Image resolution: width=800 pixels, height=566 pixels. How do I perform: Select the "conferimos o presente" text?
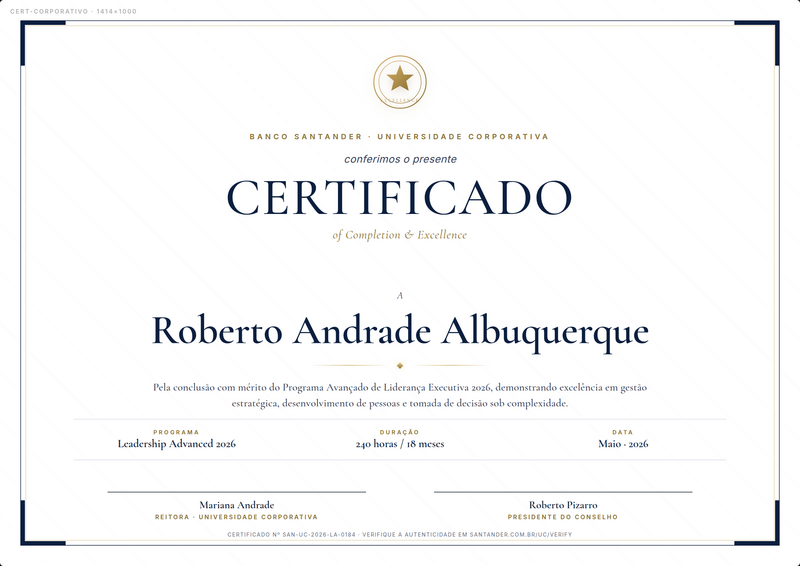click(x=401, y=159)
